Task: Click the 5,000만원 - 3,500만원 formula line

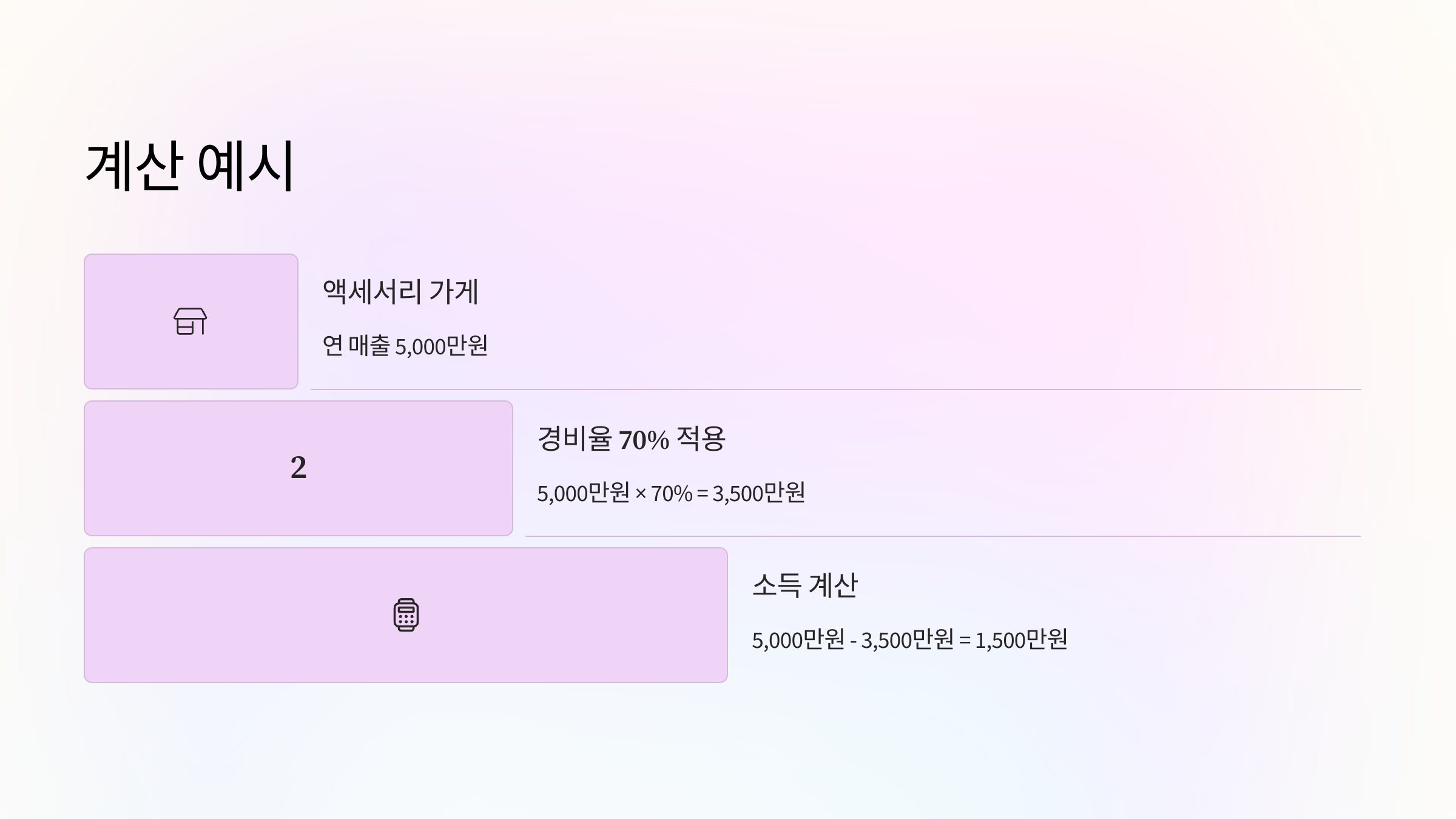Action: coord(909,640)
